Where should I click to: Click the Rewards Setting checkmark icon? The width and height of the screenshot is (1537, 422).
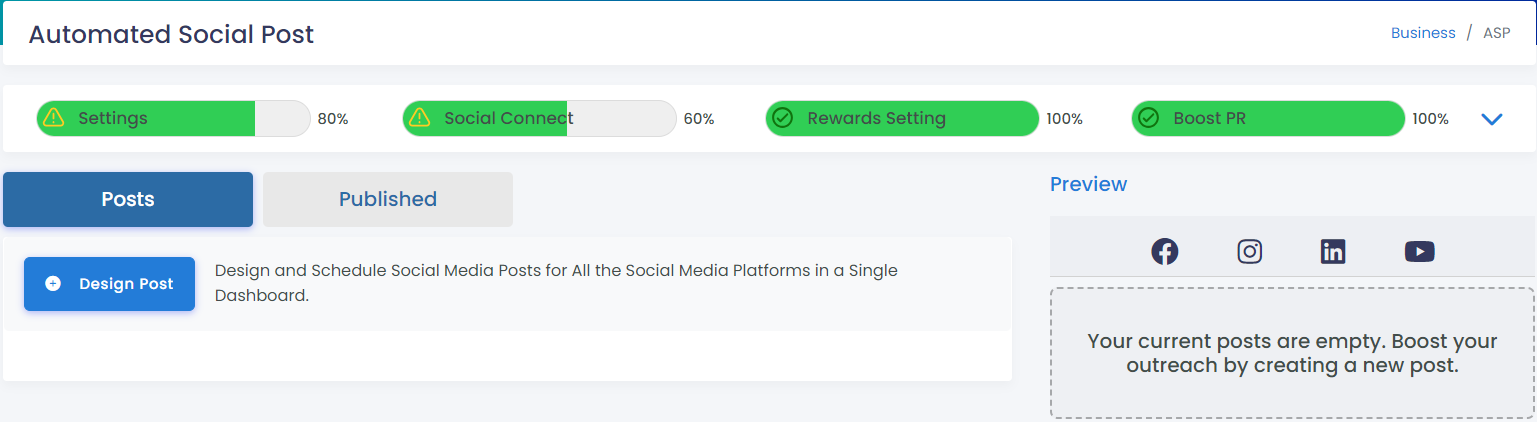783,118
